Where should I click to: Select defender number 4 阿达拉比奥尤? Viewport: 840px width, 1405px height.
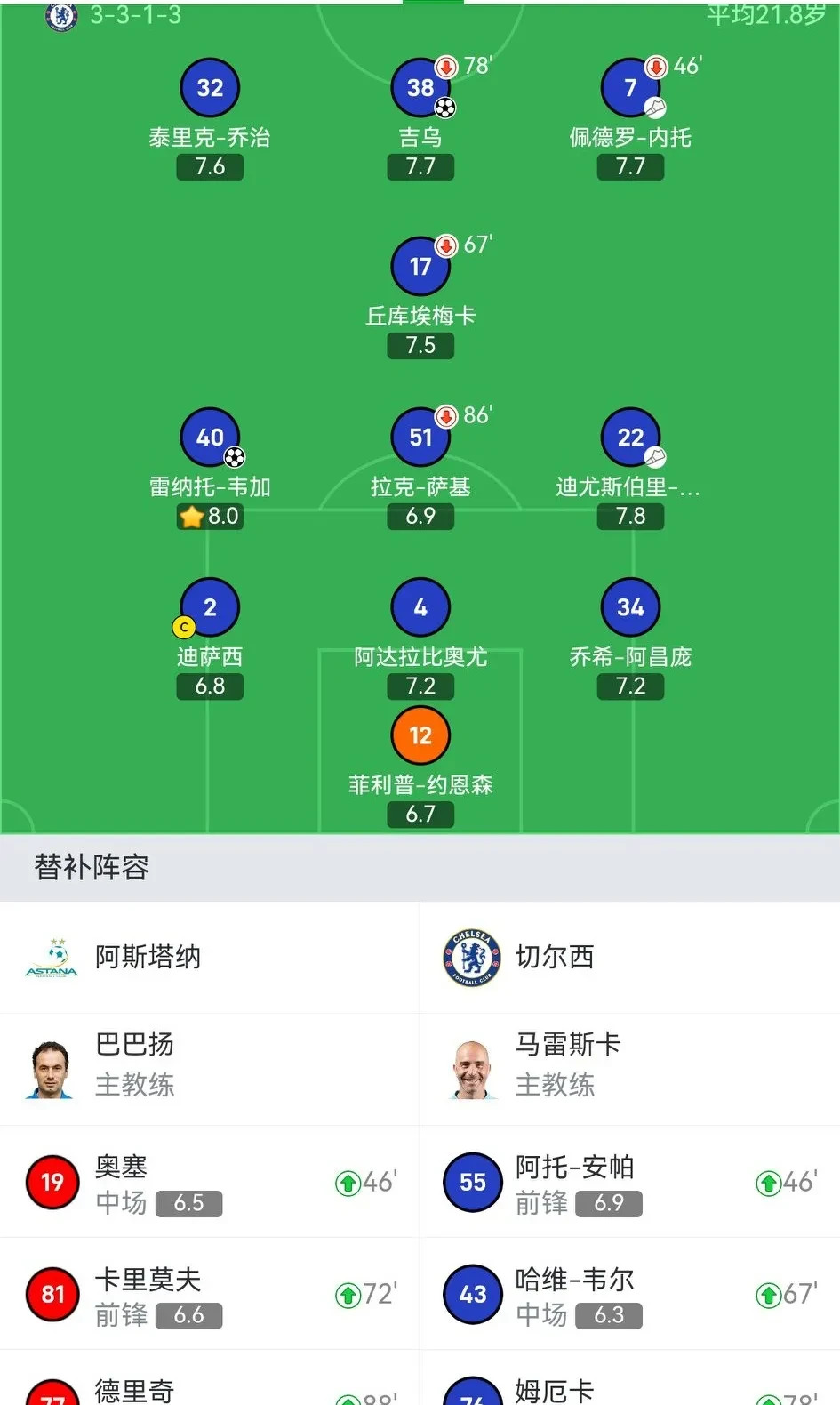pyautogui.click(x=420, y=607)
